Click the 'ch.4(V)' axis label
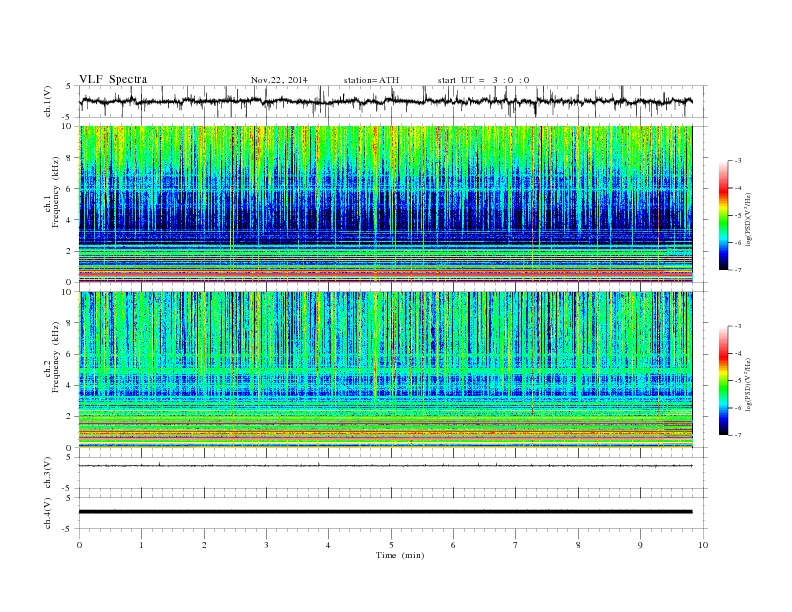The image size is (792, 612). pyautogui.click(x=48, y=513)
